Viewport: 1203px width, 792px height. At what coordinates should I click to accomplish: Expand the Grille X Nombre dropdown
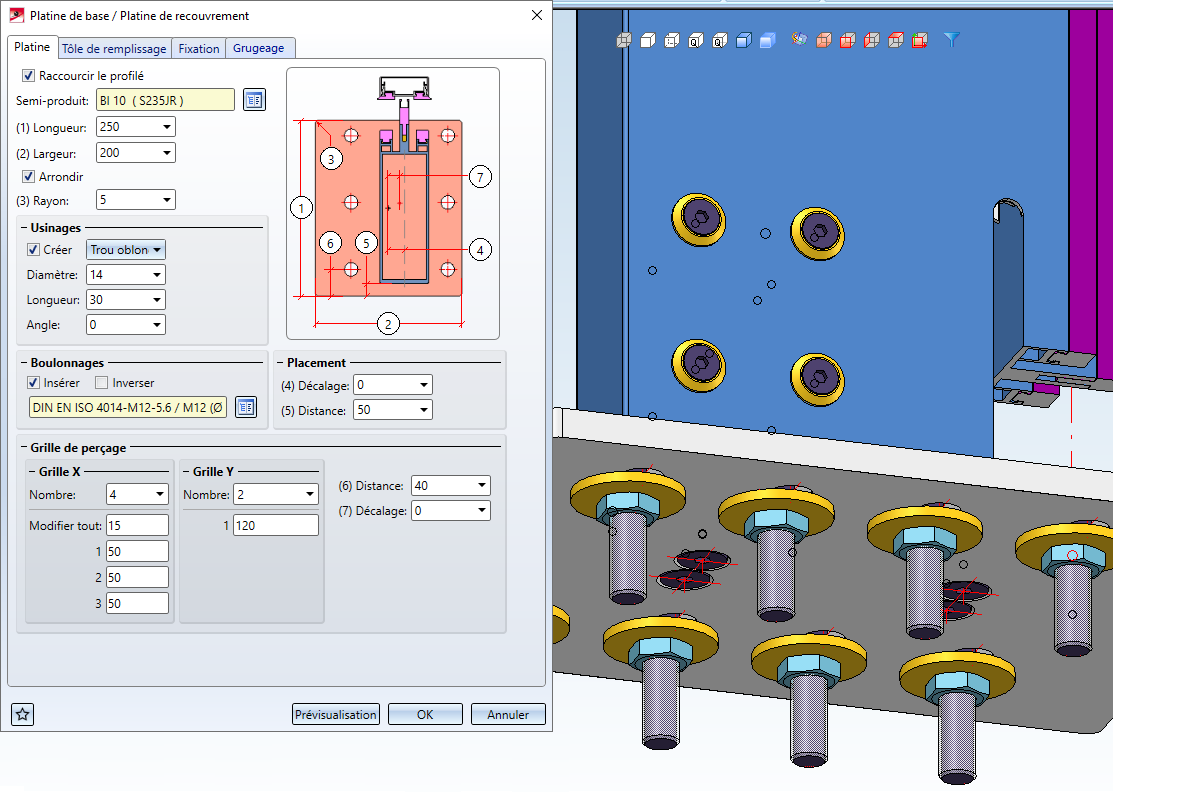pyautogui.click(x=160, y=494)
